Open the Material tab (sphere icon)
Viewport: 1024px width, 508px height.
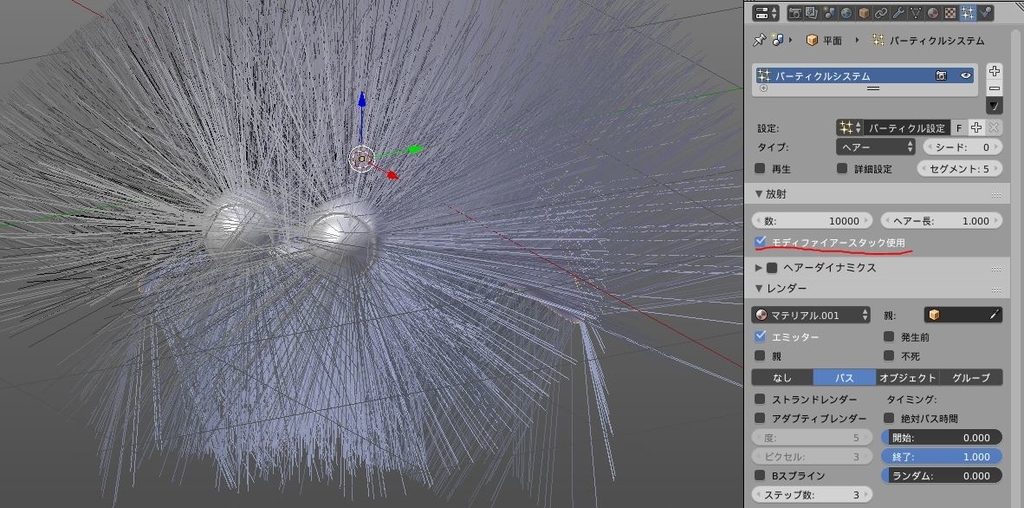(933, 13)
